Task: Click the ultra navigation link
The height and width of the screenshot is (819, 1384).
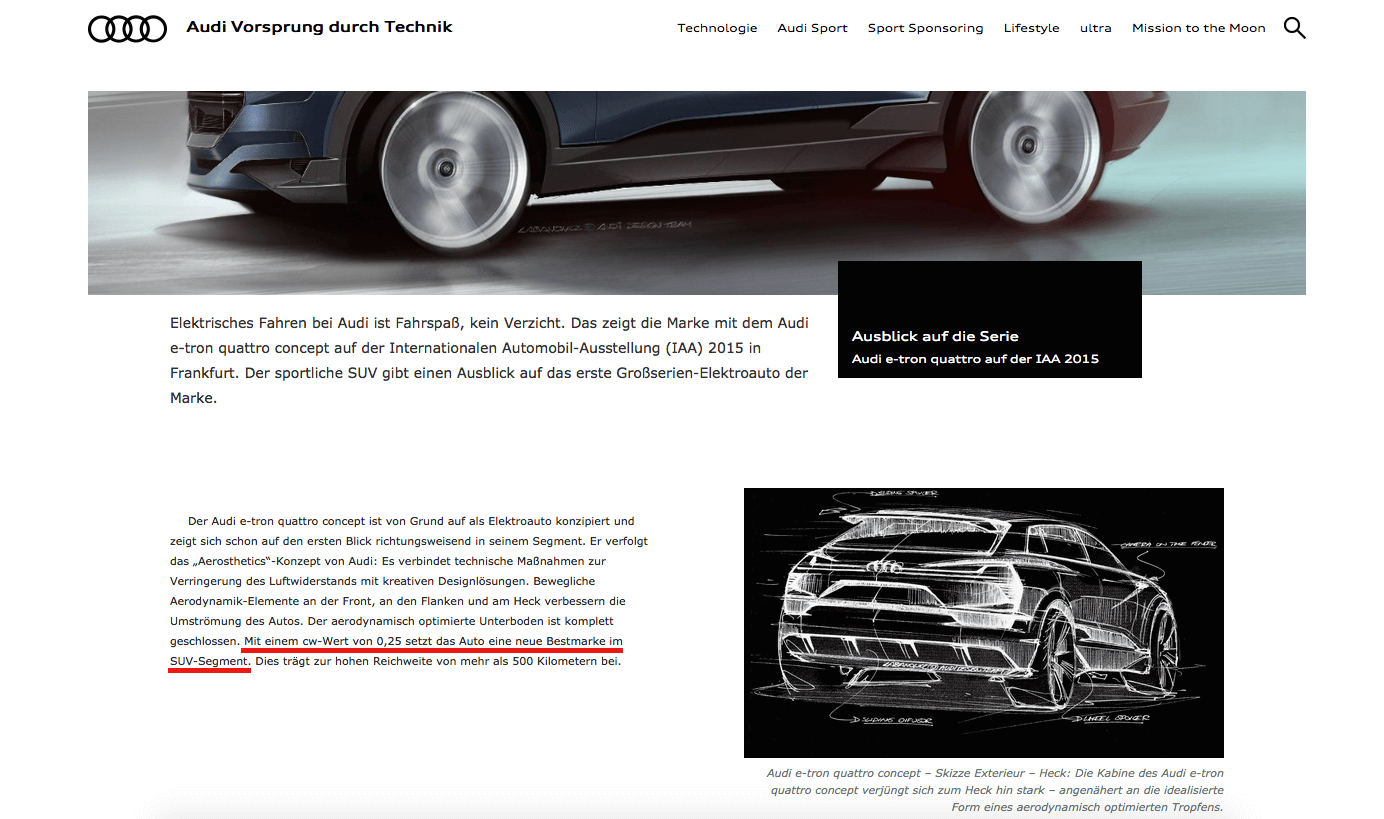Action: (1095, 28)
